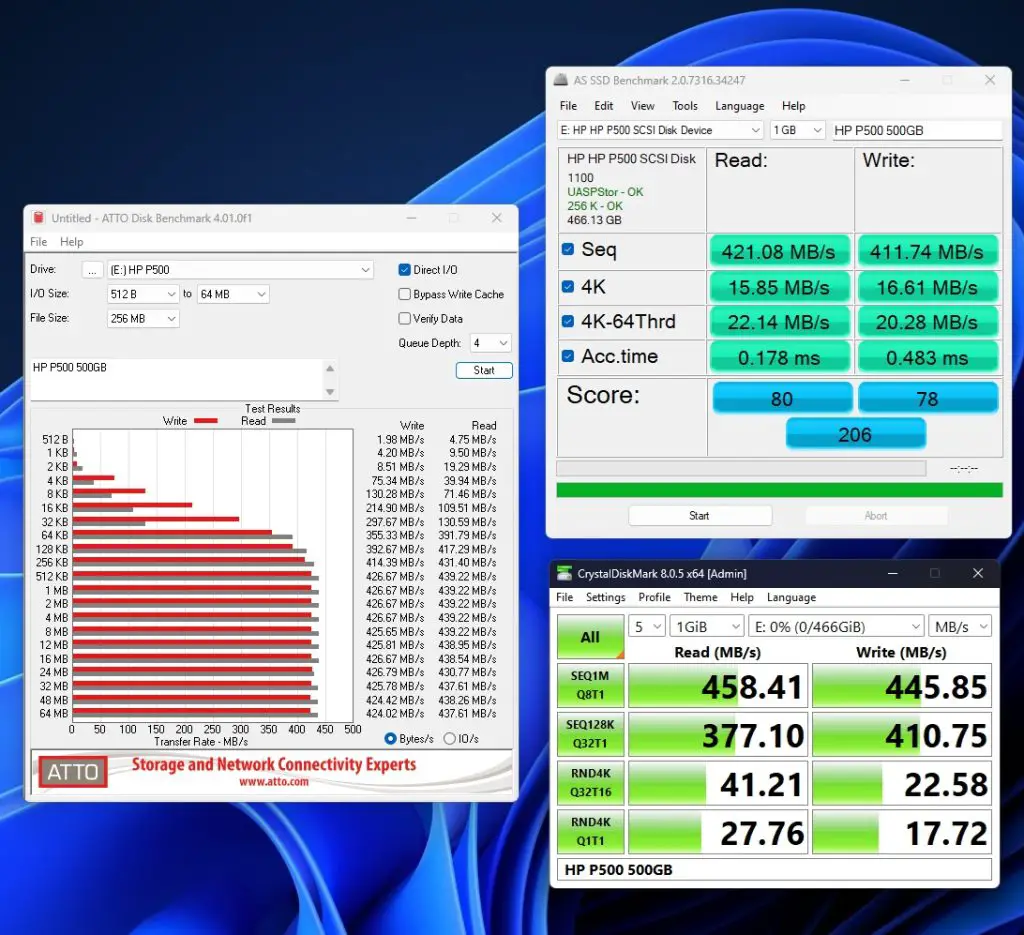Click the gray AS SSD progress bar
Screen dimensions: 1024x935
(741, 468)
